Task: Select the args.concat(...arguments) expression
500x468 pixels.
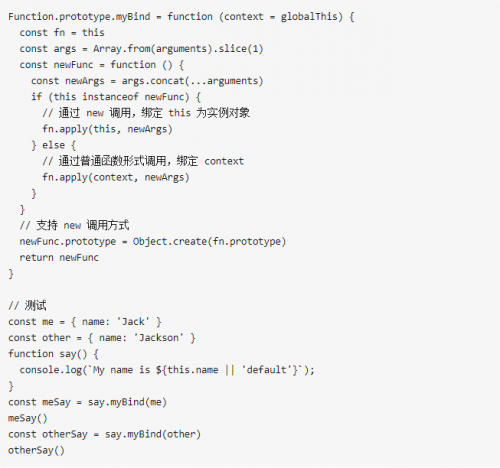Action: coord(192,81)
